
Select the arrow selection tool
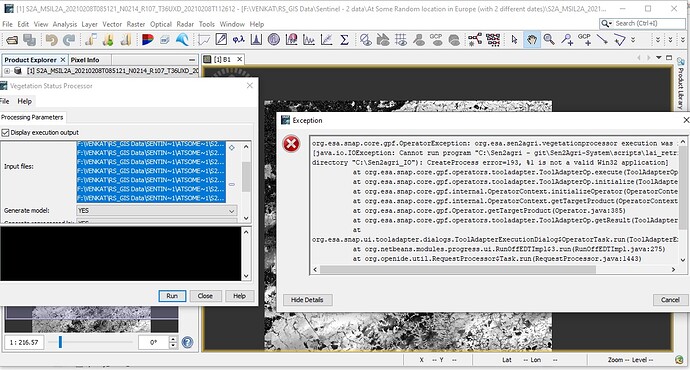(x=514, y=40)
